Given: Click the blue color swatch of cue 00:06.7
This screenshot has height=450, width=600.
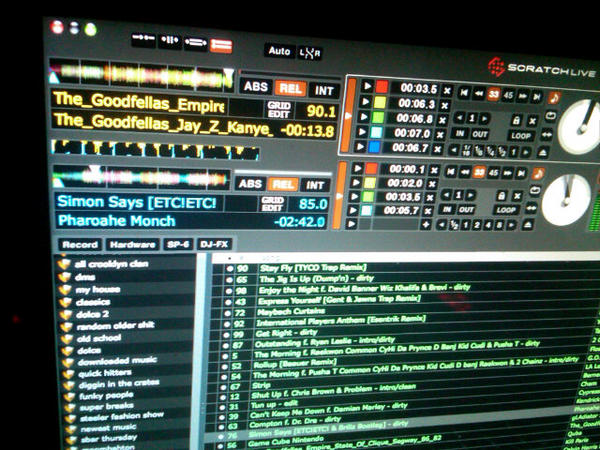Looking at the screenshot, I should click(x=373, y=147).
